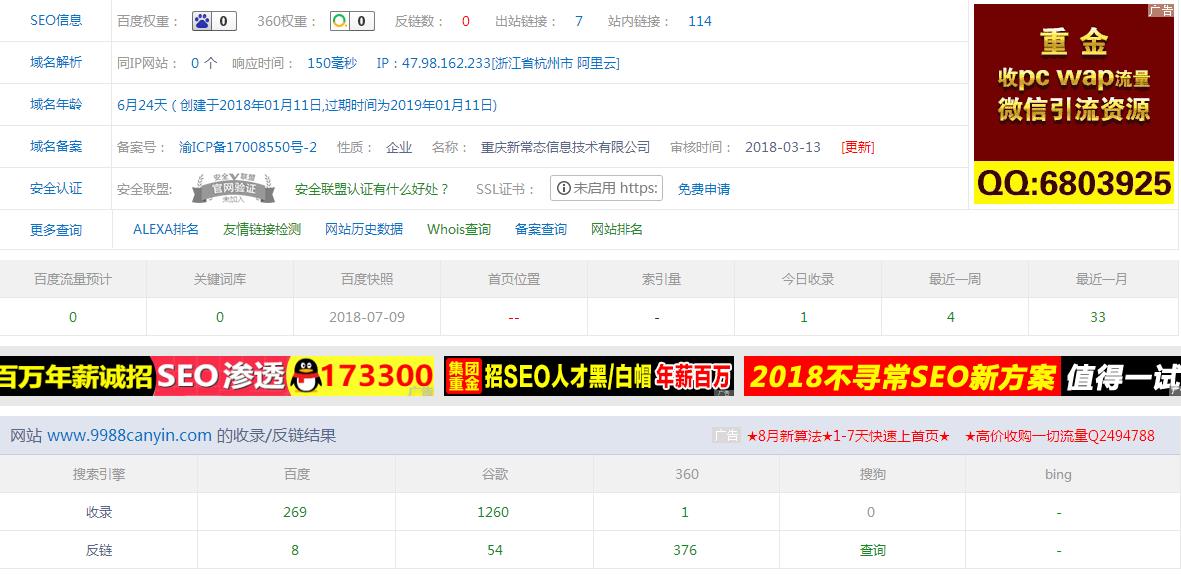1181x575 pixels.
Task: Click the 更多查询 row label
Action: pos(56,230)
